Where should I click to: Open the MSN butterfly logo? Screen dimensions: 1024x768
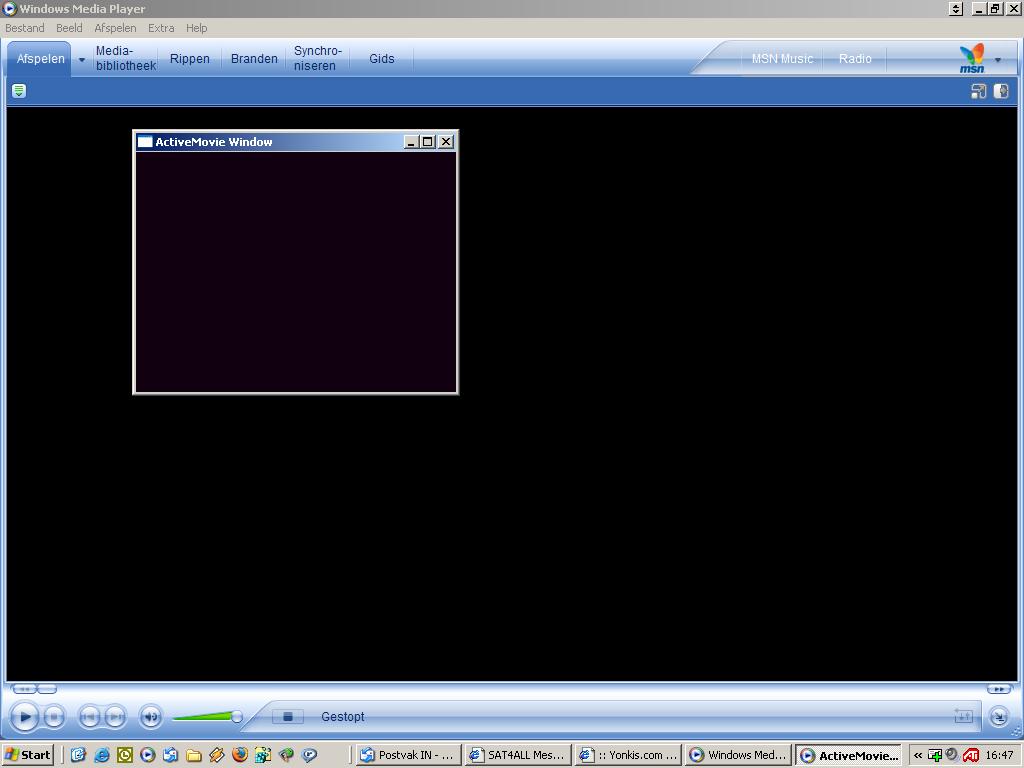coord(971,58)
